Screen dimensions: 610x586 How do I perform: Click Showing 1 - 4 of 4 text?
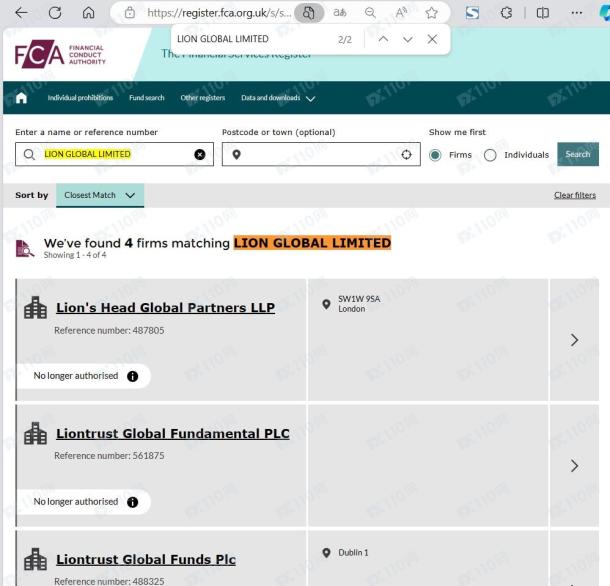(x=75, y=255)
